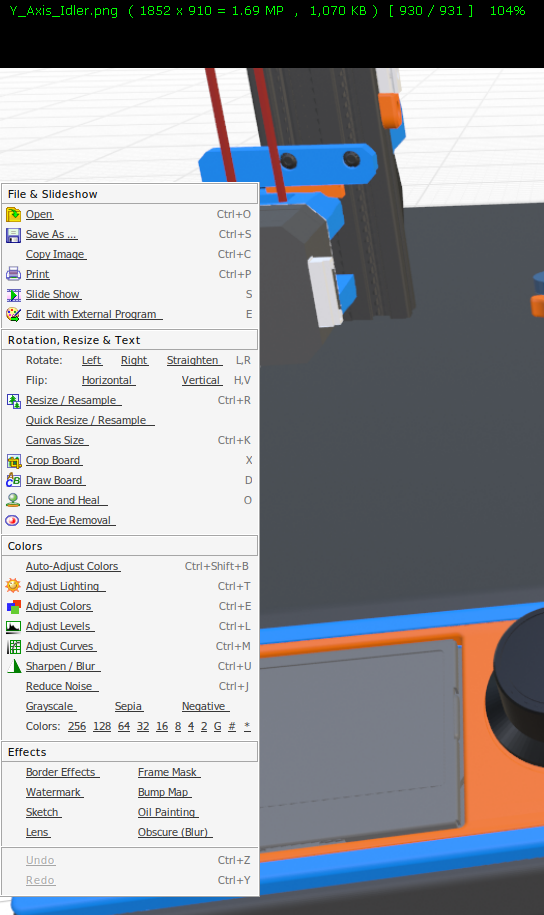The image size is (544, 915).
Task: Click the Red-Eye Removal icon
Action: (x=13, y=521)
